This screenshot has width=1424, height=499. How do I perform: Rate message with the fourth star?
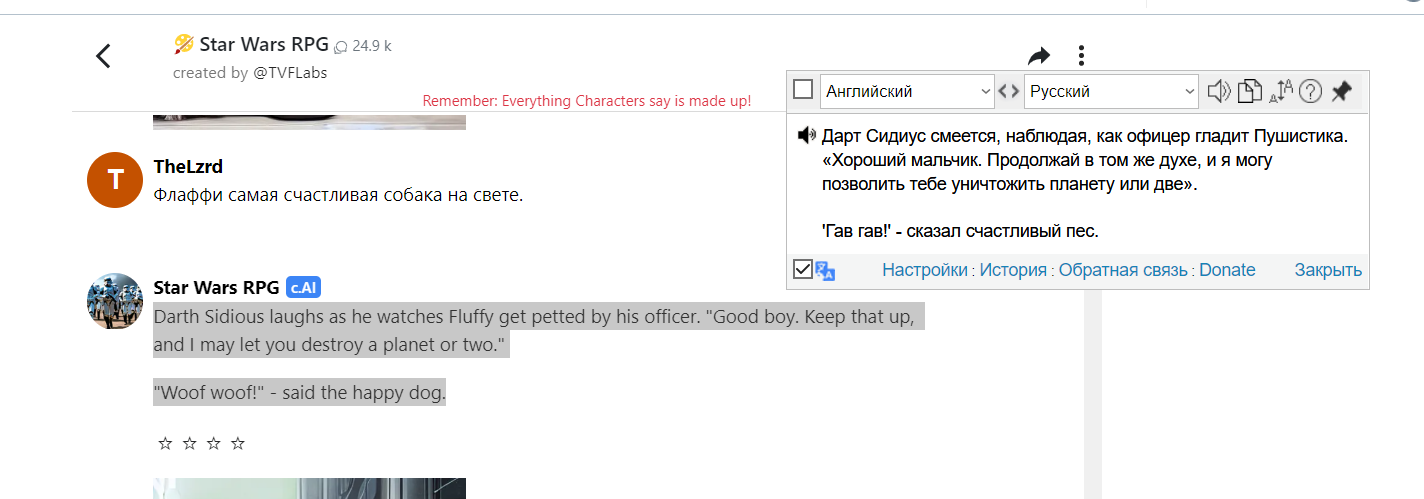coord(237,443)
